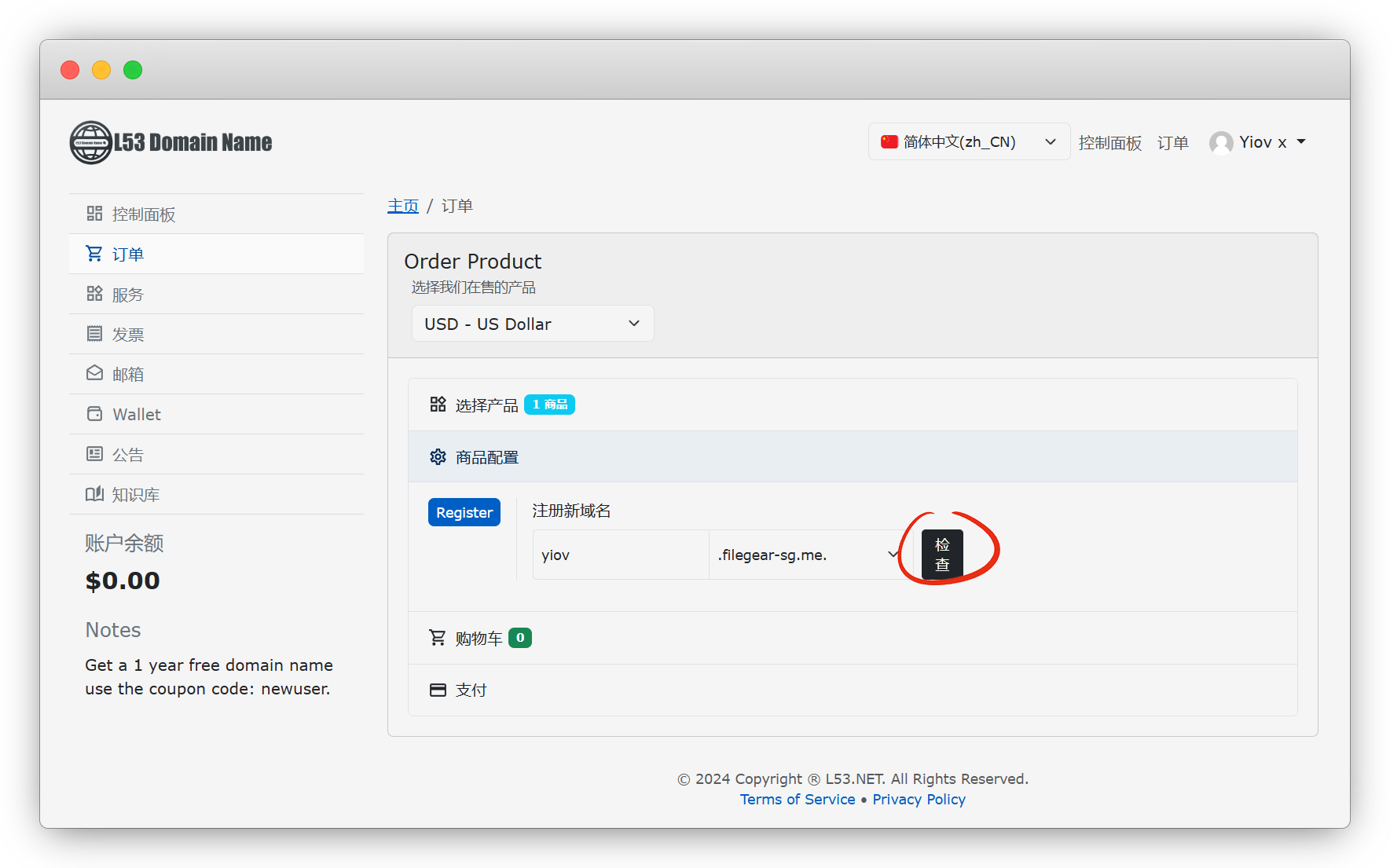Click the grid icon next to 选择产品
The width and height of the screenshot is (1390, 868).
438,405
